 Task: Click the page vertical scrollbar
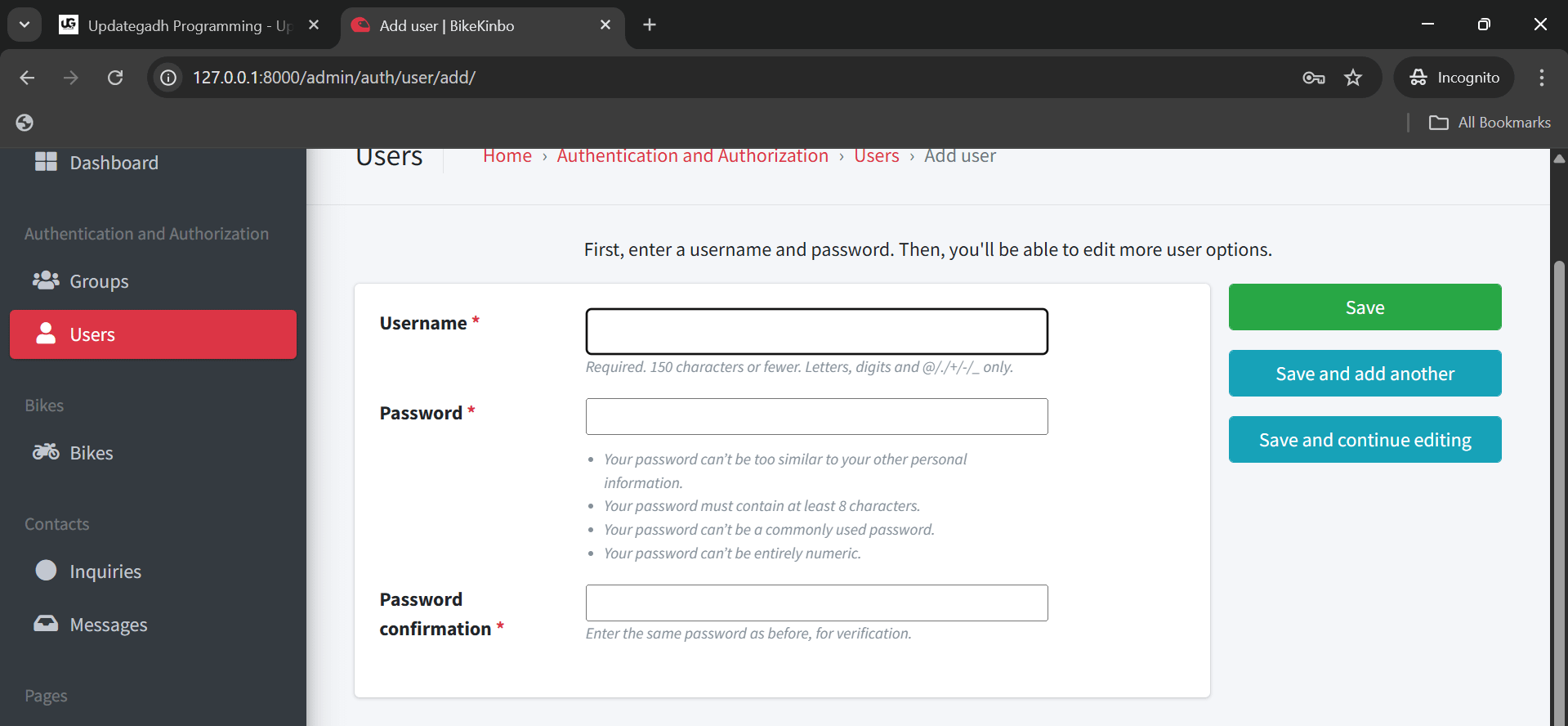1559,491
